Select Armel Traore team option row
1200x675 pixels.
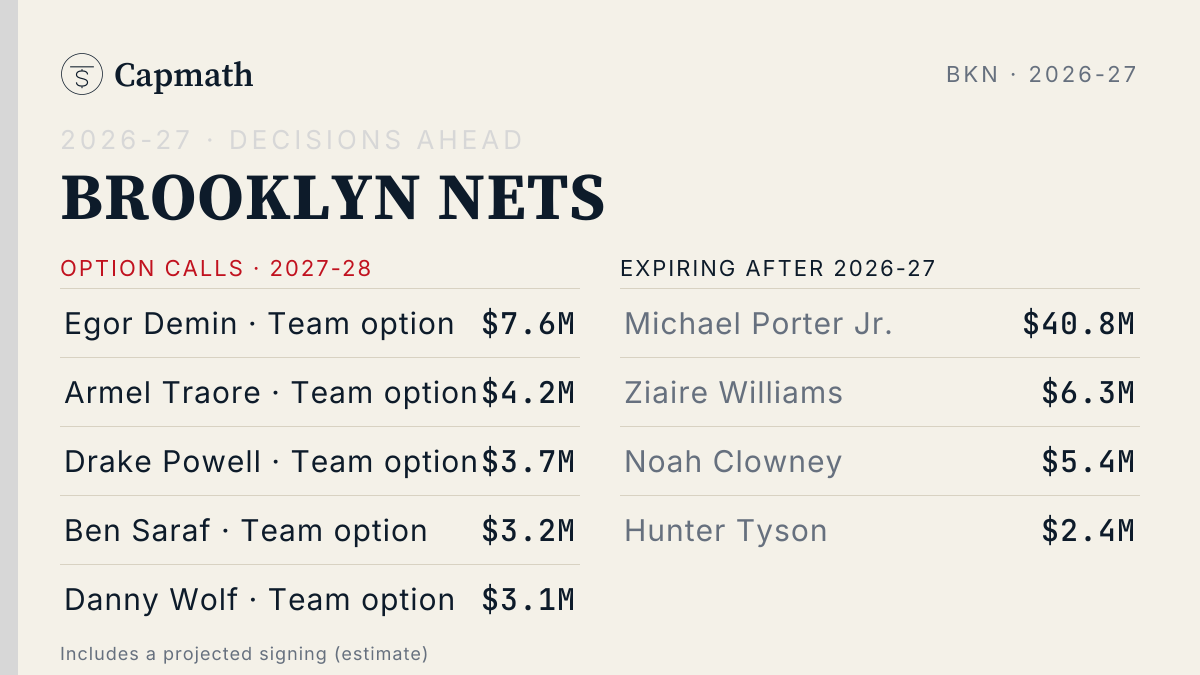tap(320, 392)
